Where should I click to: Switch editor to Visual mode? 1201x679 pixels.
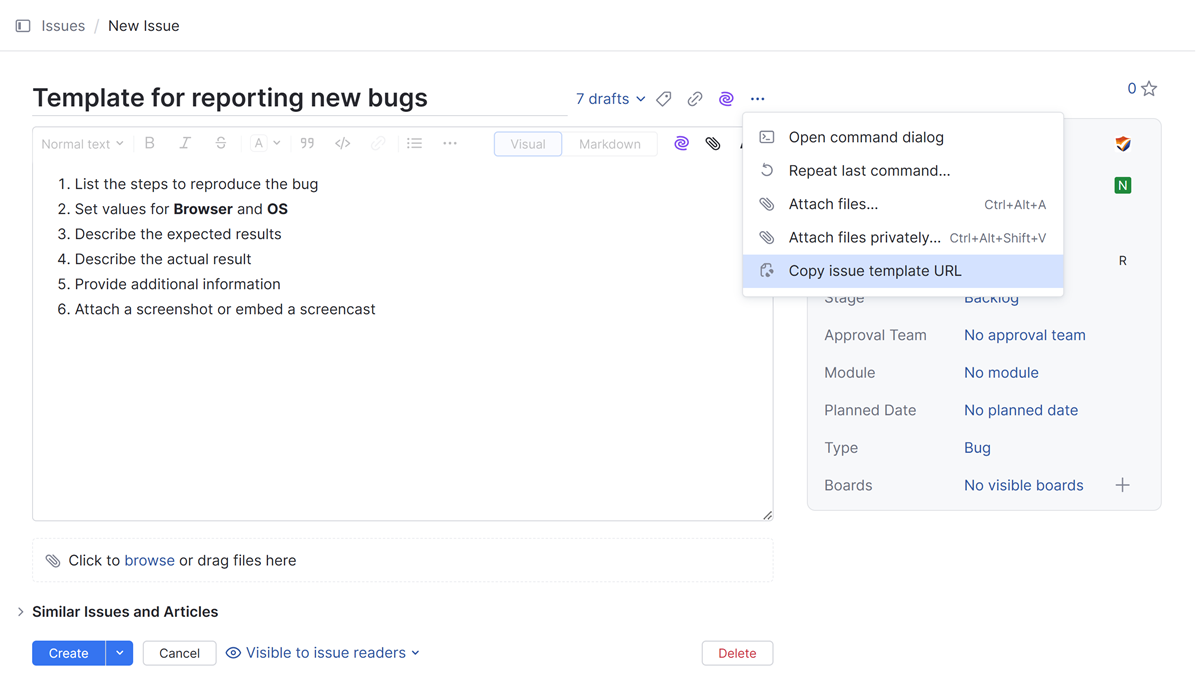pyautogui.click(x=528, y=144)
